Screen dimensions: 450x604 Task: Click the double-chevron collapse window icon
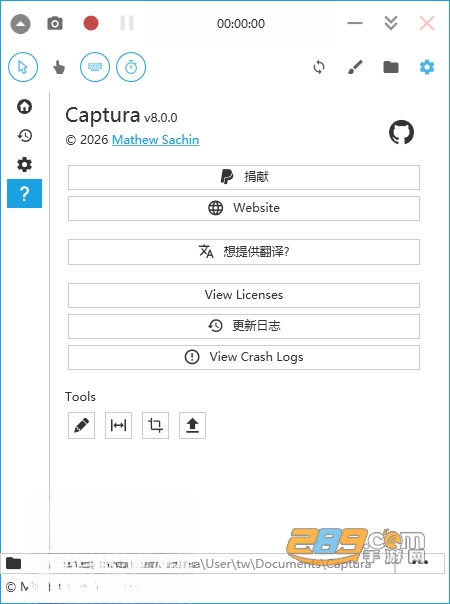tap(391, 23)
